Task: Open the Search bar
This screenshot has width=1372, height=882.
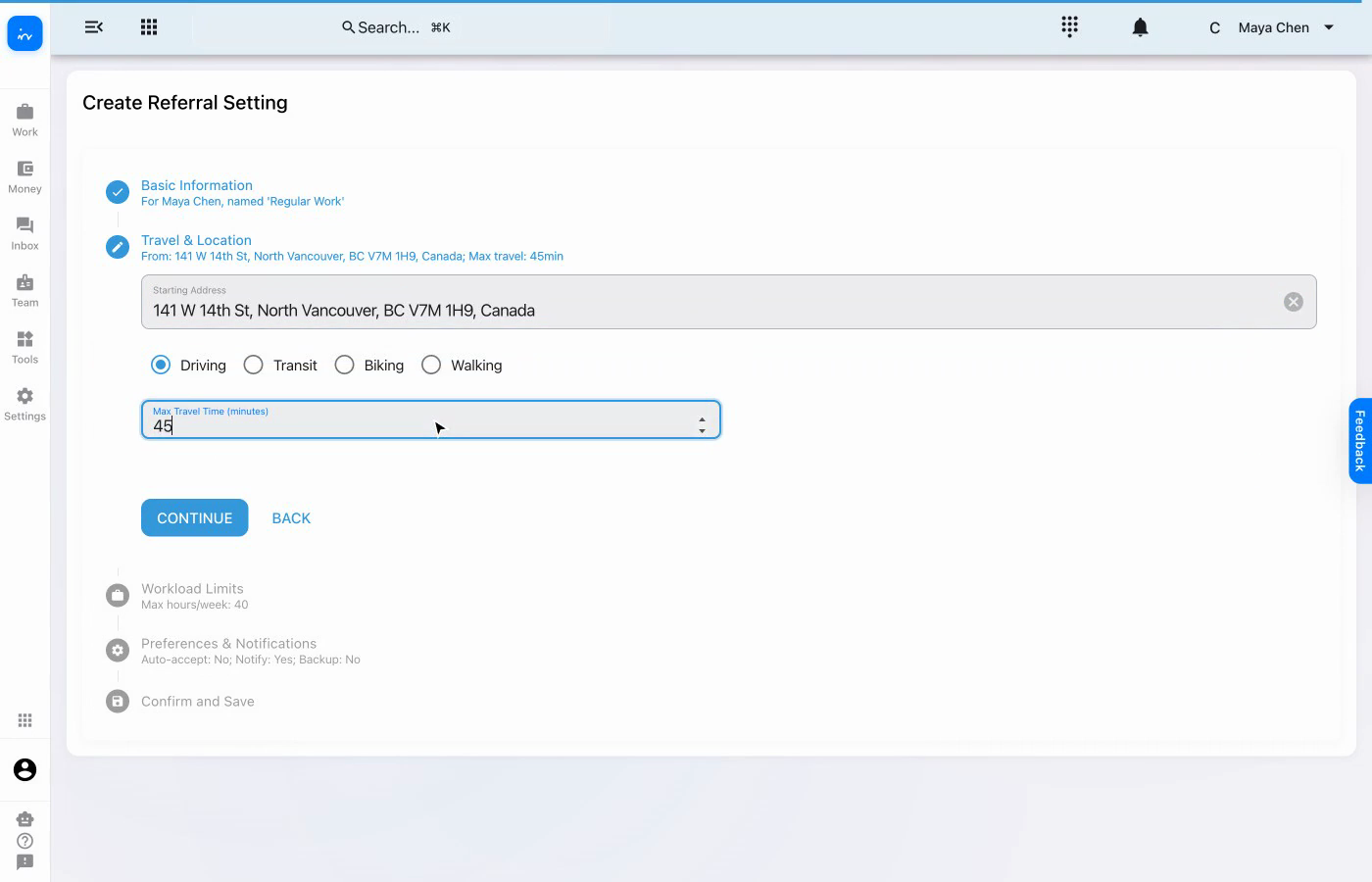Action: point(396,27)
